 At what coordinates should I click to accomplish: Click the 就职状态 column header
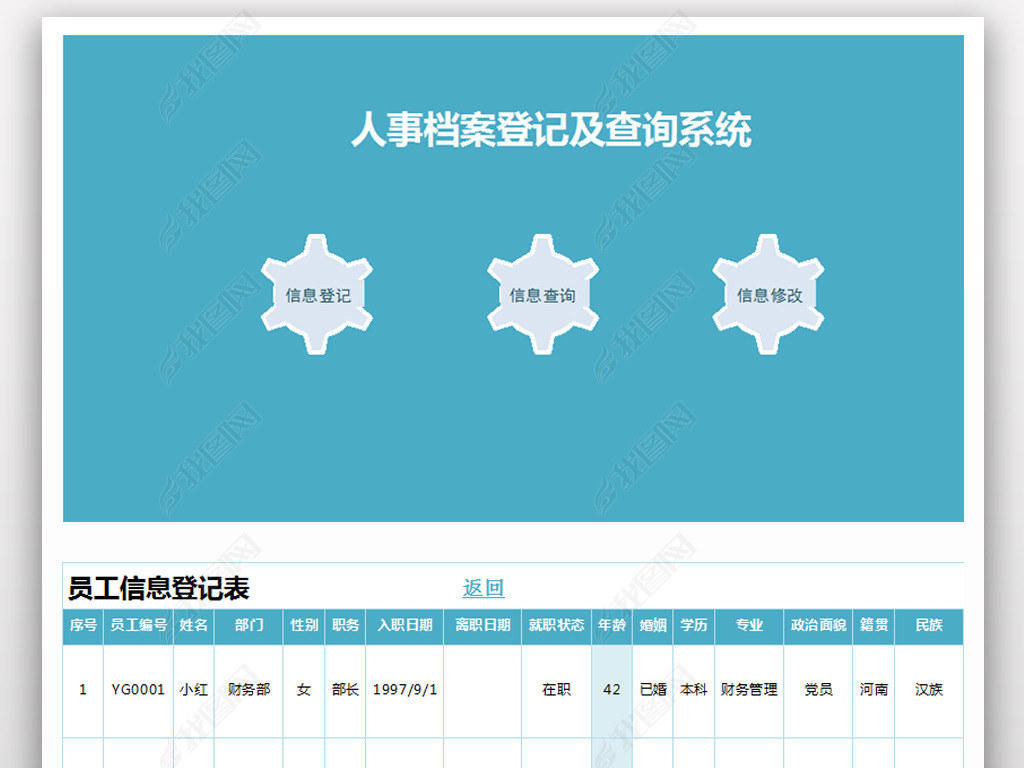pos(556,625)
